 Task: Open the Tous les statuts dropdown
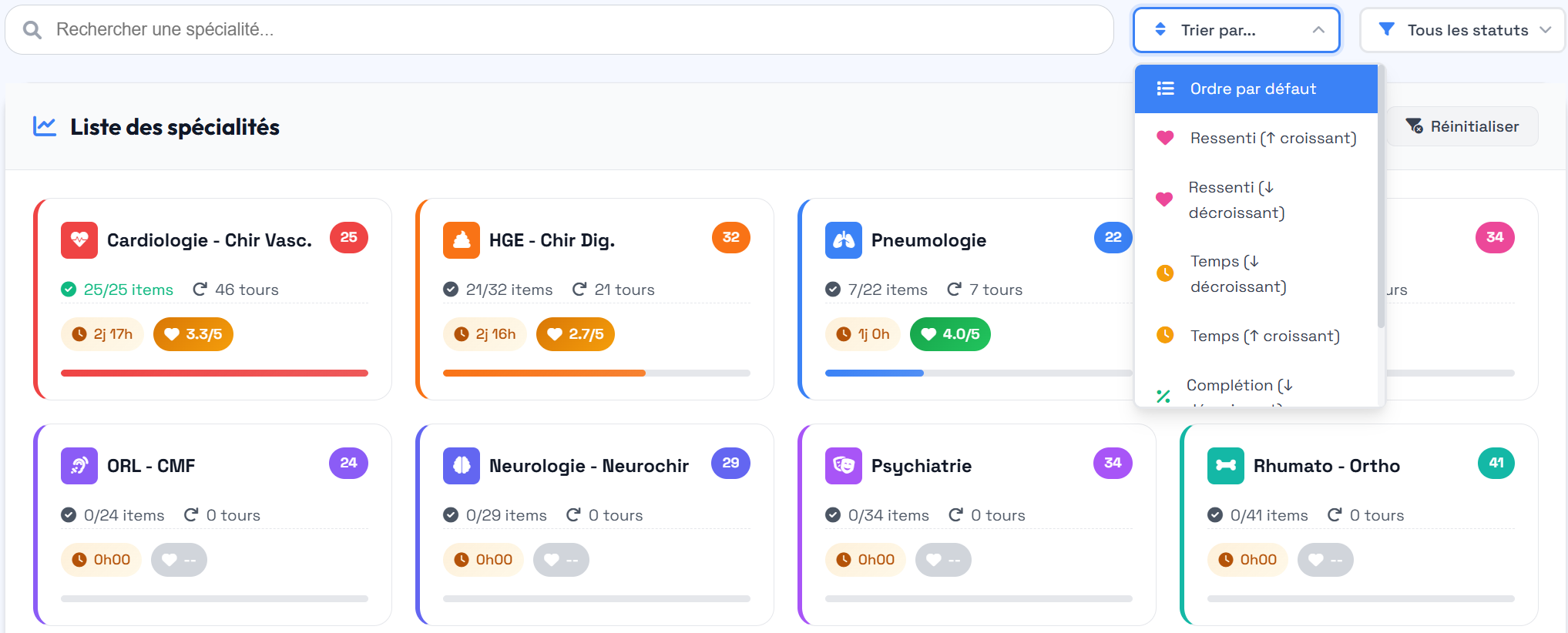(x=1462, y=30)
